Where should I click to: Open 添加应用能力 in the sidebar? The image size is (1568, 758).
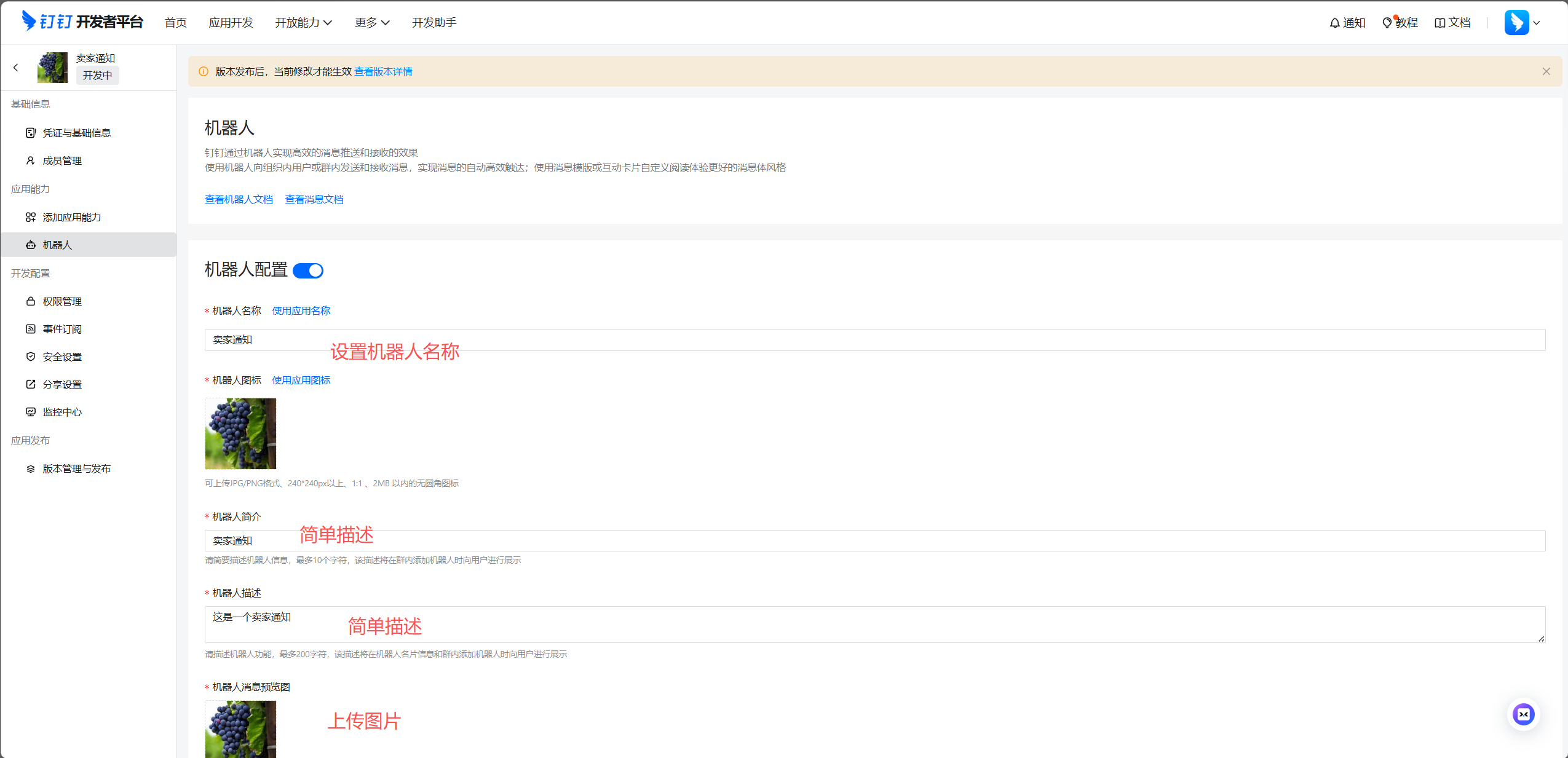pos(89,217)
